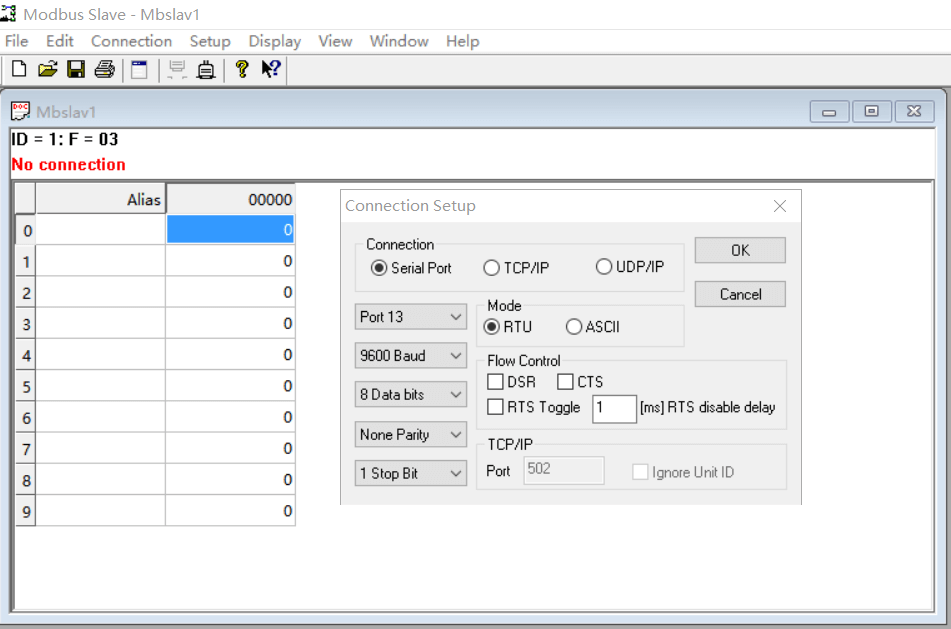Maximize the Mbslav1 child window
Screen dimensions: 951x629
pyautogui.click(x=872, y=112)
